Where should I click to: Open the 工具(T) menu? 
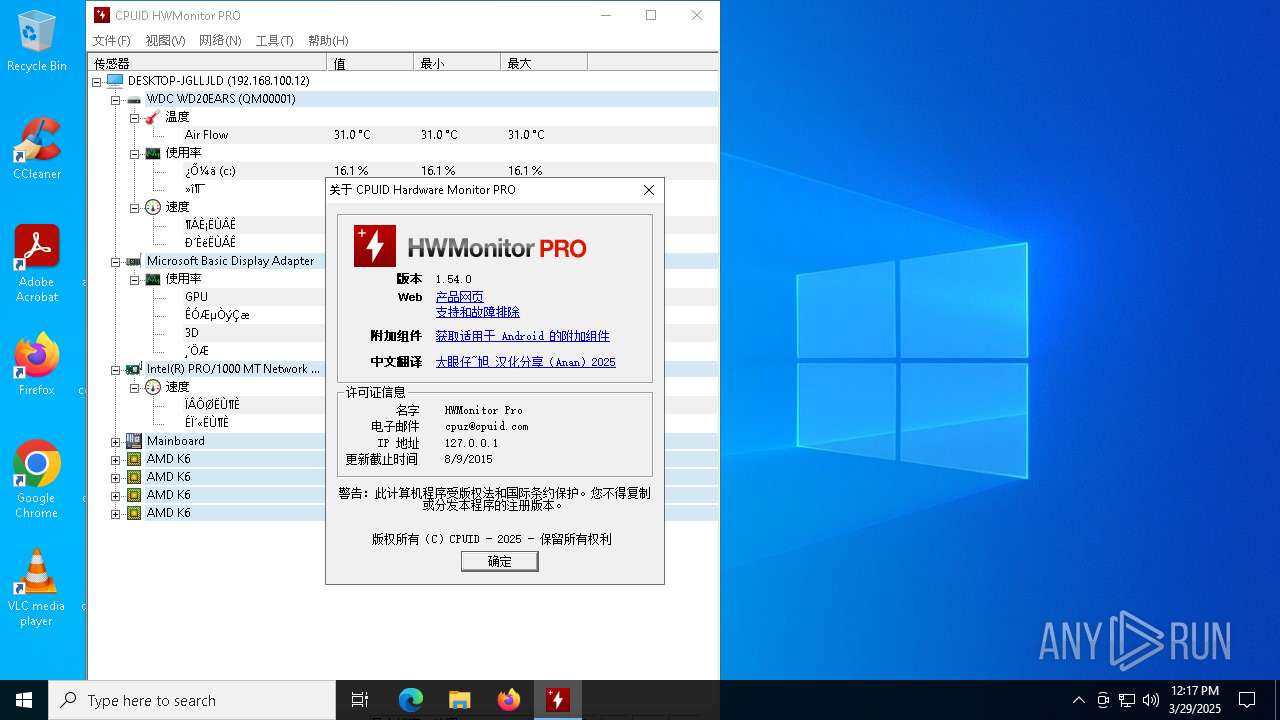[x=274, y=41]
